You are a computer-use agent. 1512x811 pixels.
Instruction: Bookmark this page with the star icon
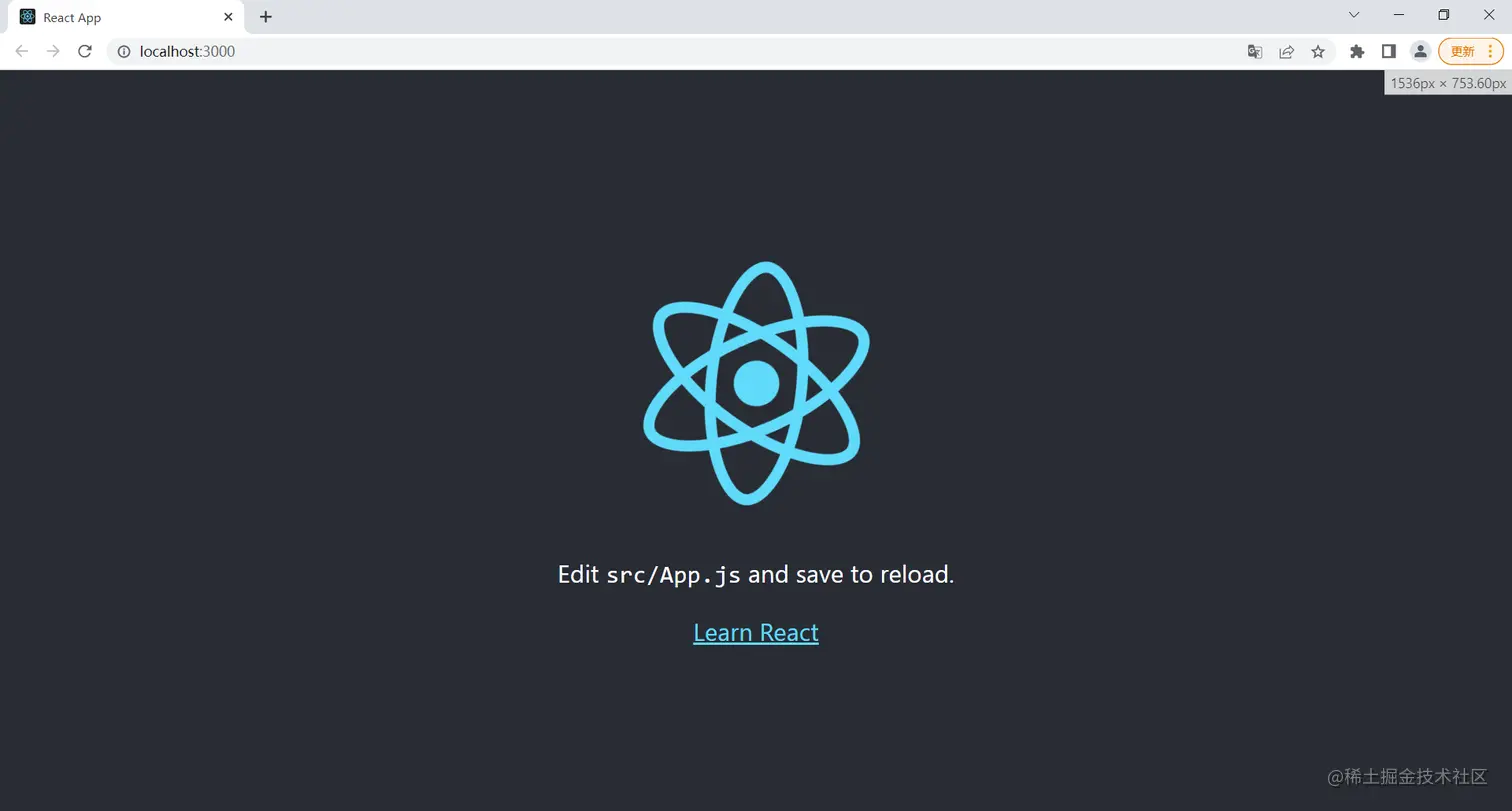coord(1318,51)
